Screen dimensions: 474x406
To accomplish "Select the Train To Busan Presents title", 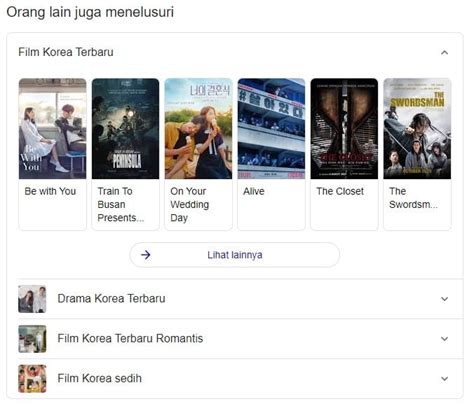I will [121, 204].
